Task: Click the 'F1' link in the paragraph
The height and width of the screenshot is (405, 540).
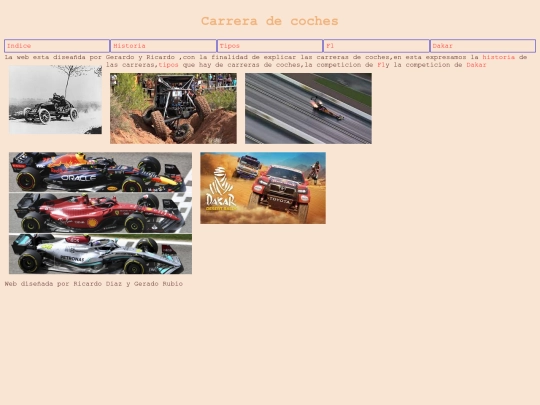Action: [x=381, y=65]
